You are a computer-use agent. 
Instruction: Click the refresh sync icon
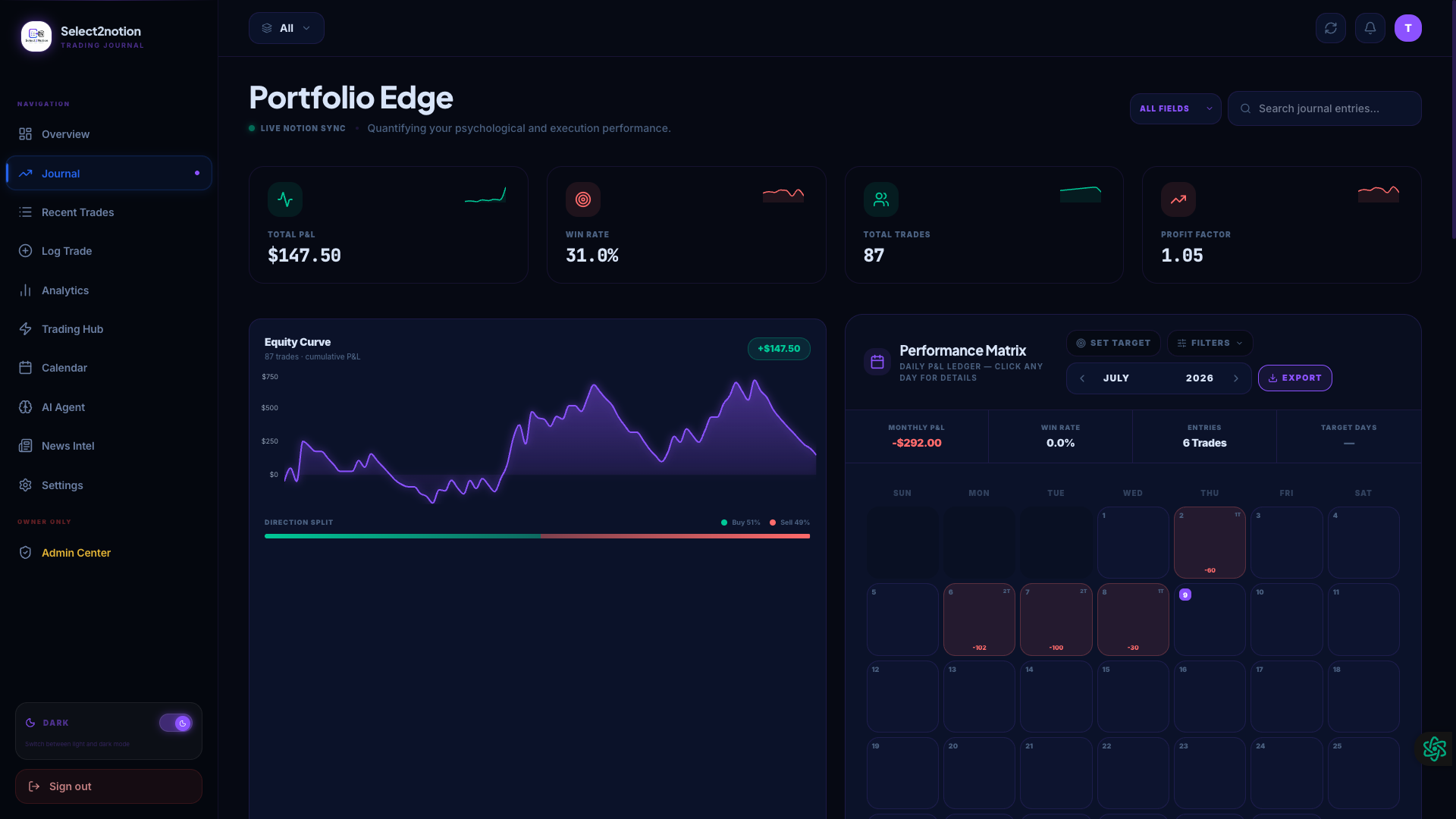click(1331, 28)
